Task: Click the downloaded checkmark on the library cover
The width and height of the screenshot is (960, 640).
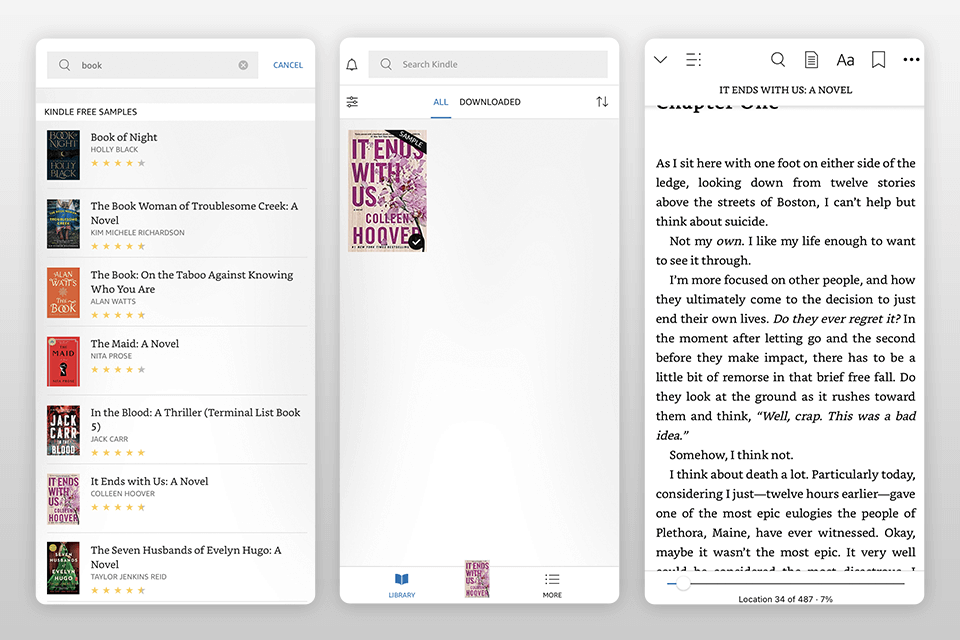Action: point(416,242)
